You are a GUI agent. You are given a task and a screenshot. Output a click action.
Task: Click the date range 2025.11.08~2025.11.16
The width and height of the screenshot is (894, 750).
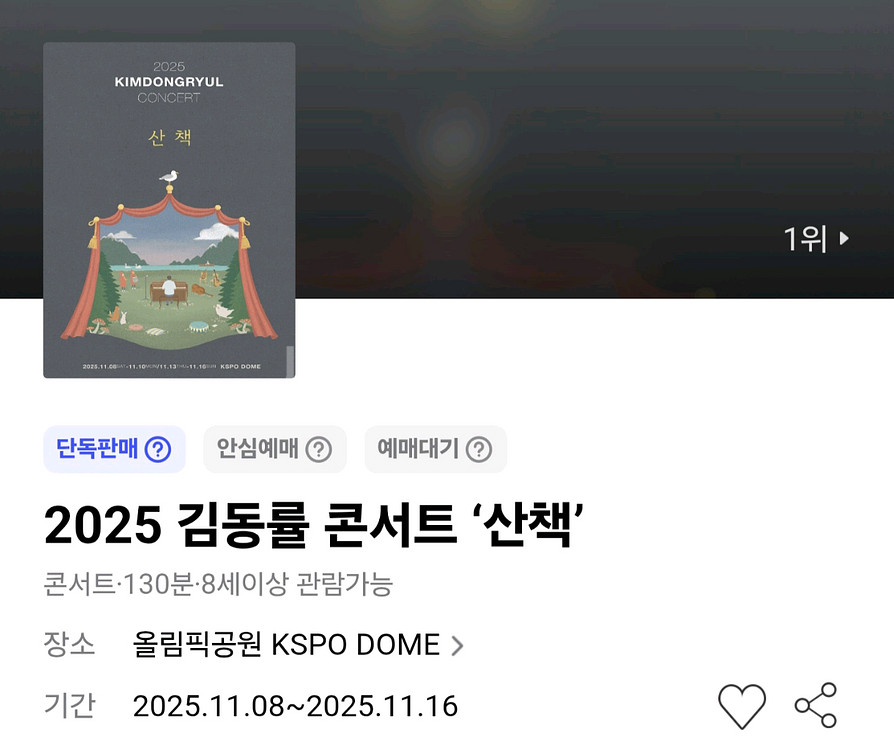[x=295, y=706]
